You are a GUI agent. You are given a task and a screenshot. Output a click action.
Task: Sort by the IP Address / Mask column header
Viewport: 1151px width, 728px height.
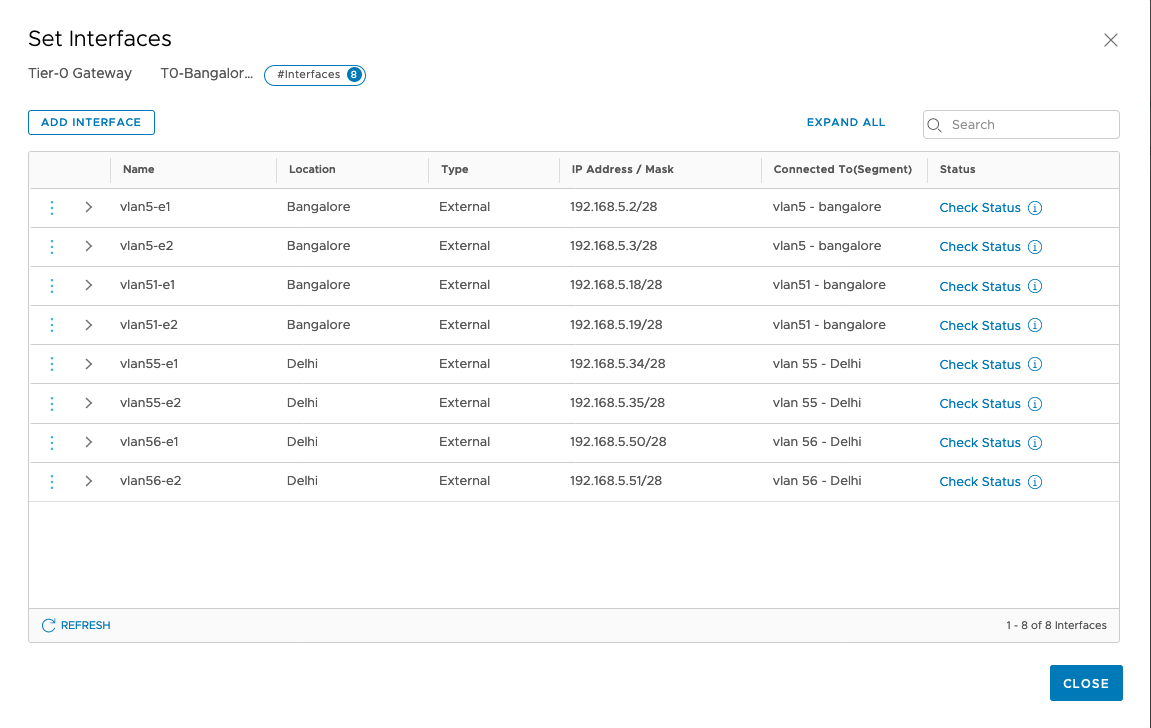coord(622,170)
